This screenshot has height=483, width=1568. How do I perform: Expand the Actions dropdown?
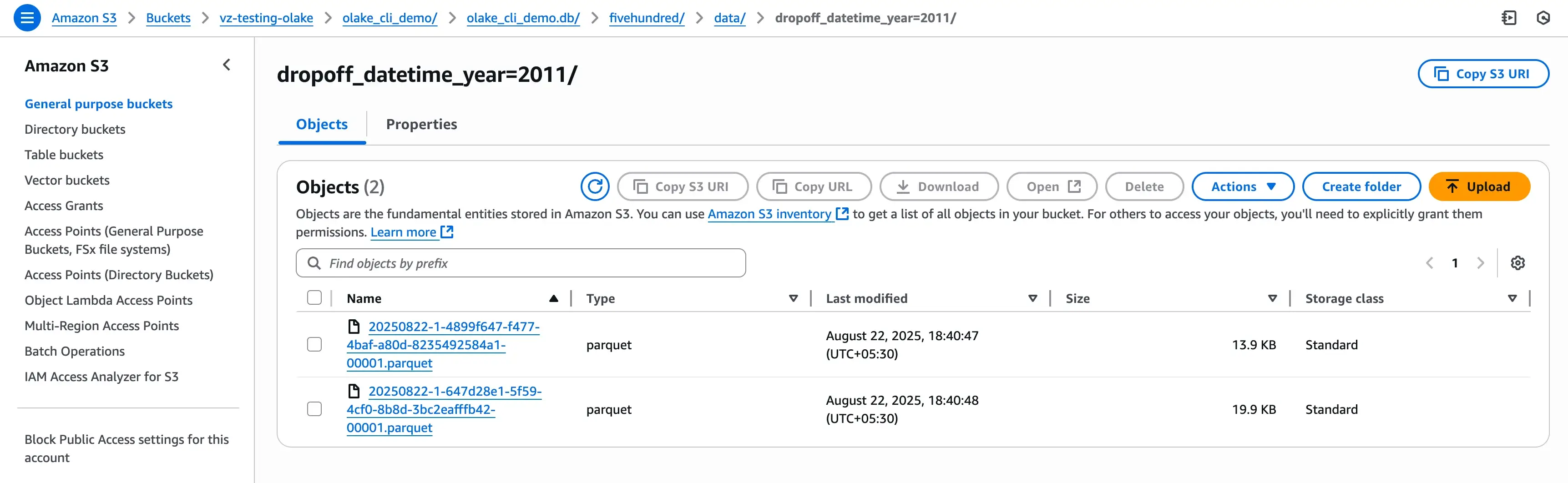(1242, 187)
